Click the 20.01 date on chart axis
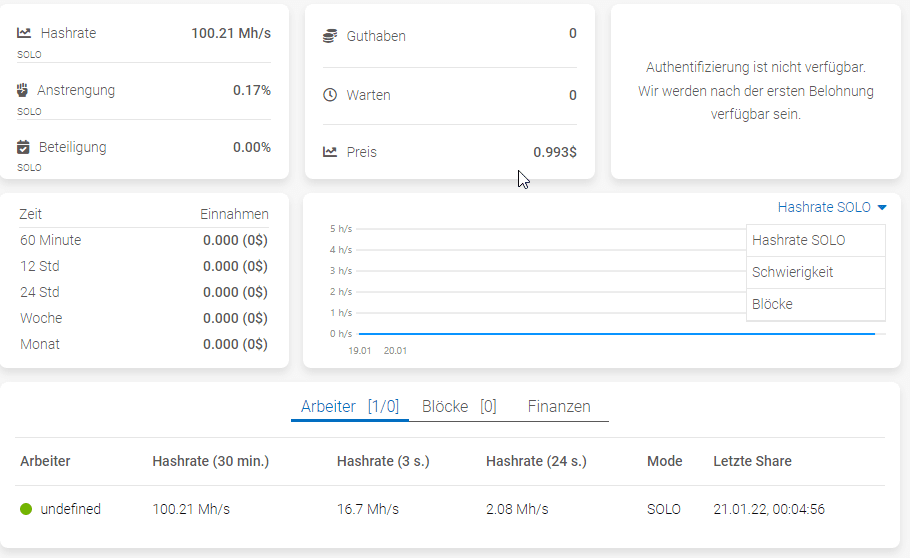This screenshot has width=910, height=558. 395,351
